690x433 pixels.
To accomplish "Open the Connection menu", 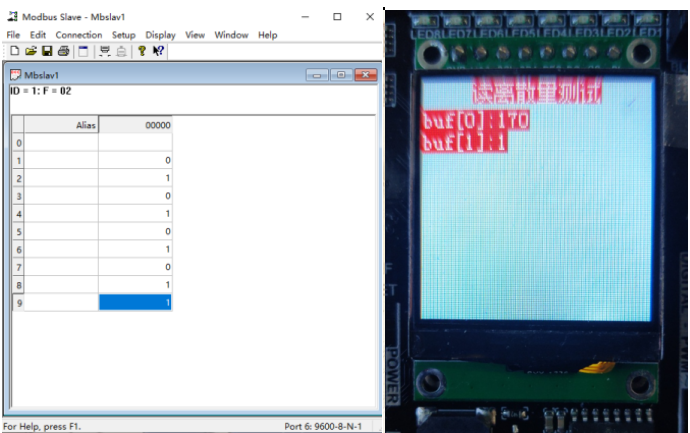I will (x=79, y=35).
